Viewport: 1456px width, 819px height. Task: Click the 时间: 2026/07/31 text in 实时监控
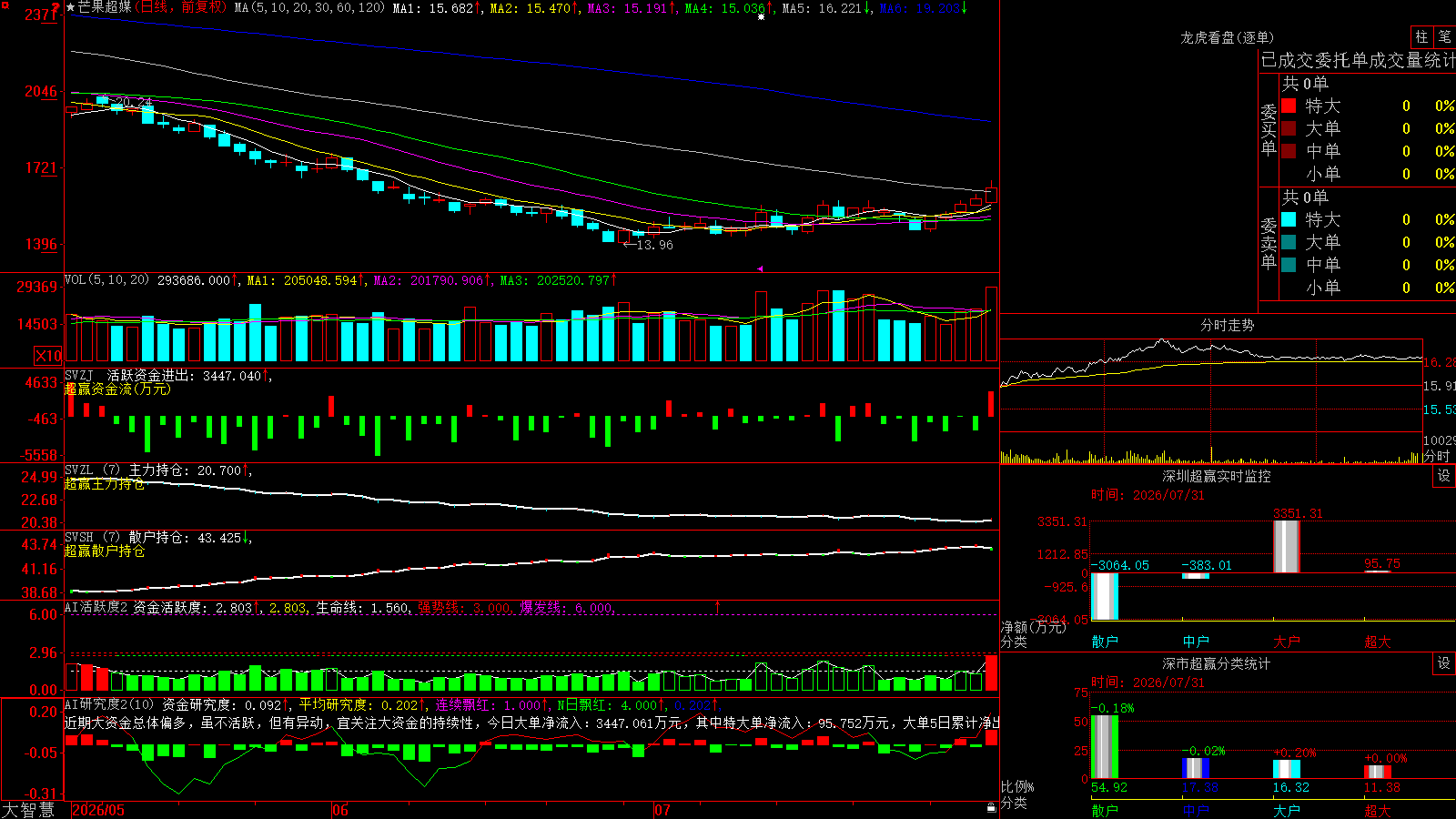(x=1148, y=495)
